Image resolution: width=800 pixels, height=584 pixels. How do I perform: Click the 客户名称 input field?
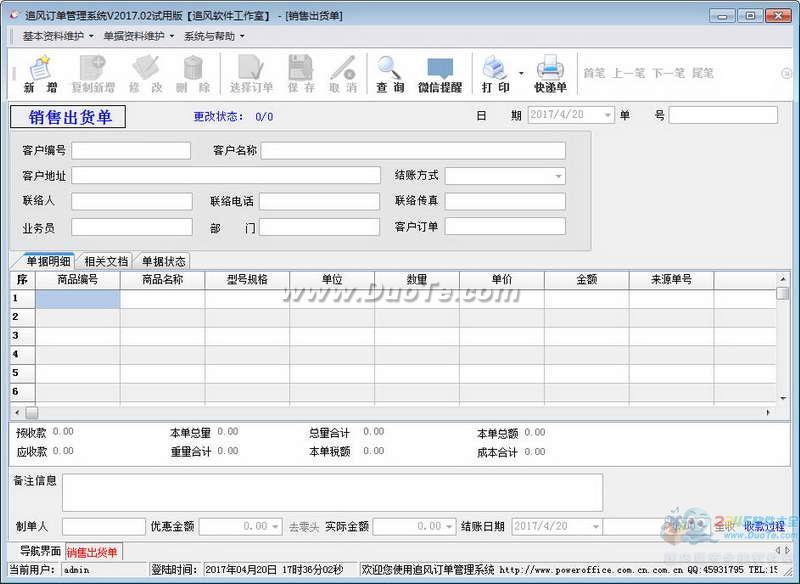[413, 151]
